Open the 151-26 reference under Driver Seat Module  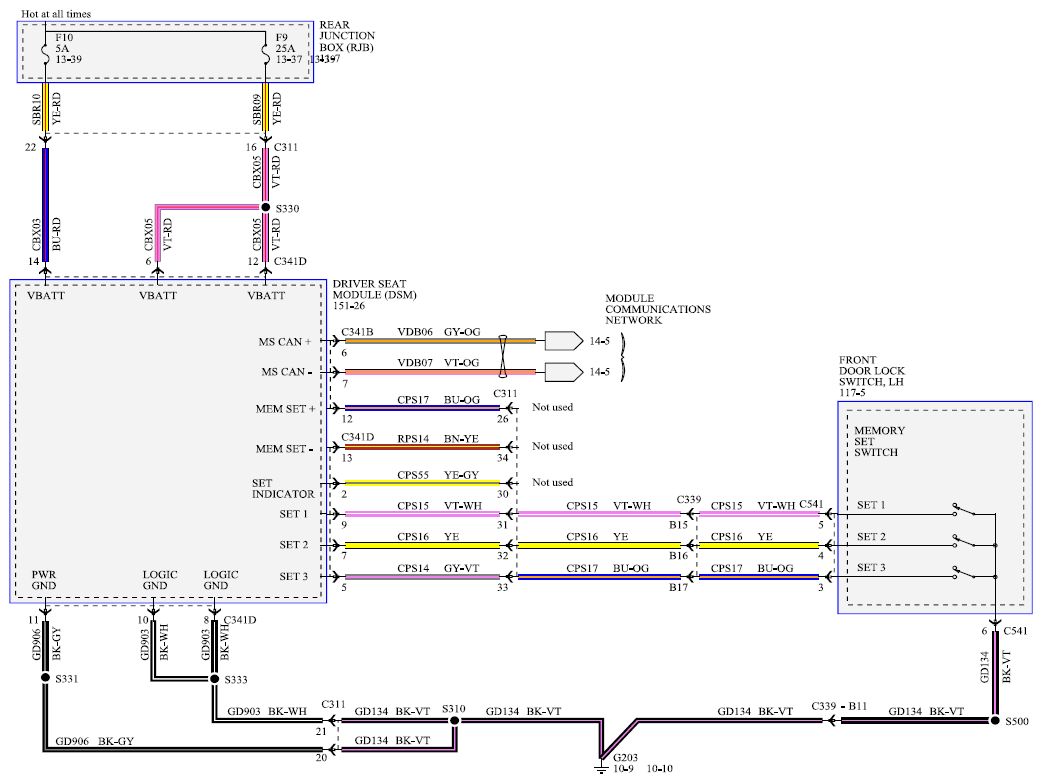(349, 306)
